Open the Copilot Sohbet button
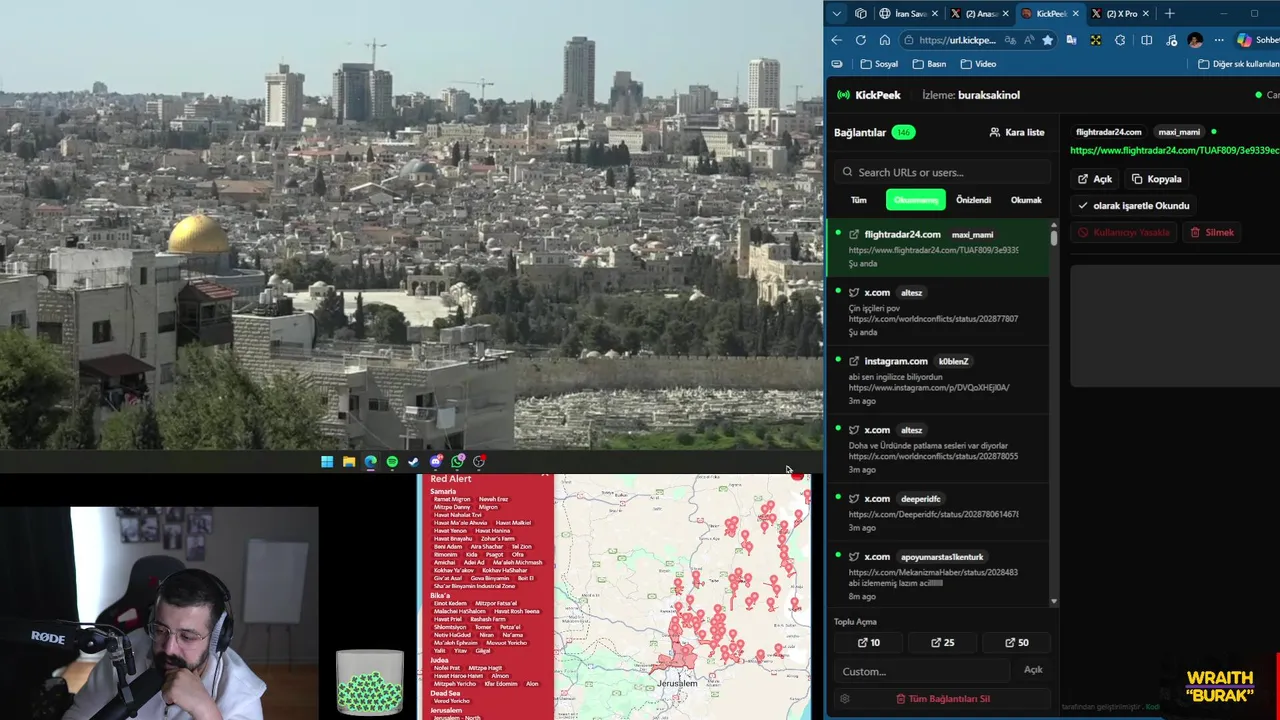 point(1258,40)
